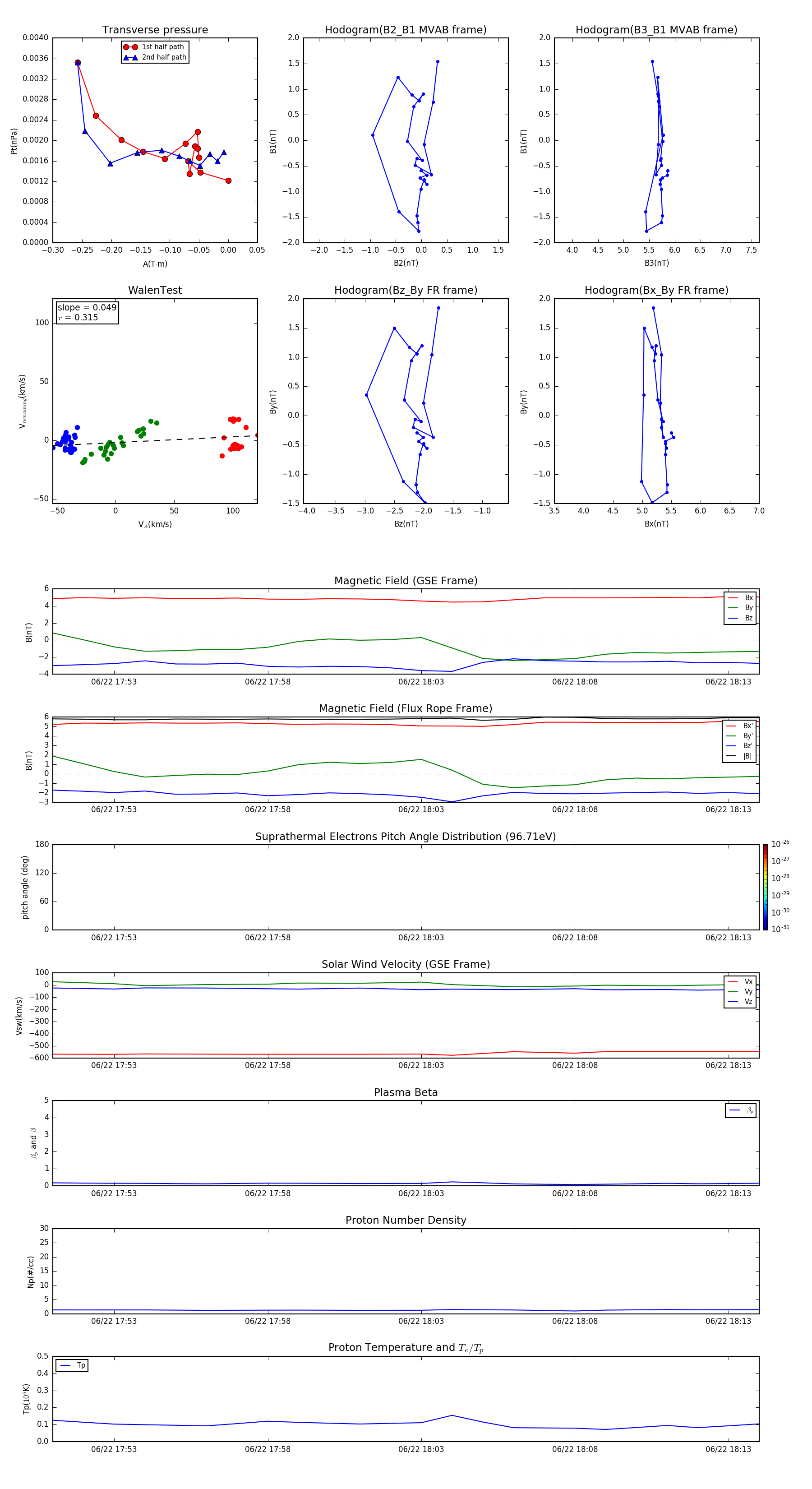Click the 0.0036 tick on the pressure axis
Viewport: 812px width, 1489px height.
(35, 58)
